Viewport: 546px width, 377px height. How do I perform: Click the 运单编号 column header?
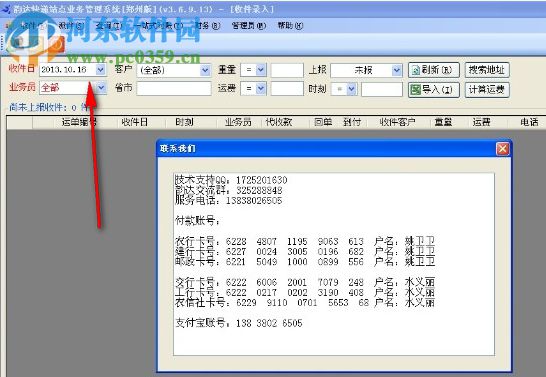[x=79, y=122]
